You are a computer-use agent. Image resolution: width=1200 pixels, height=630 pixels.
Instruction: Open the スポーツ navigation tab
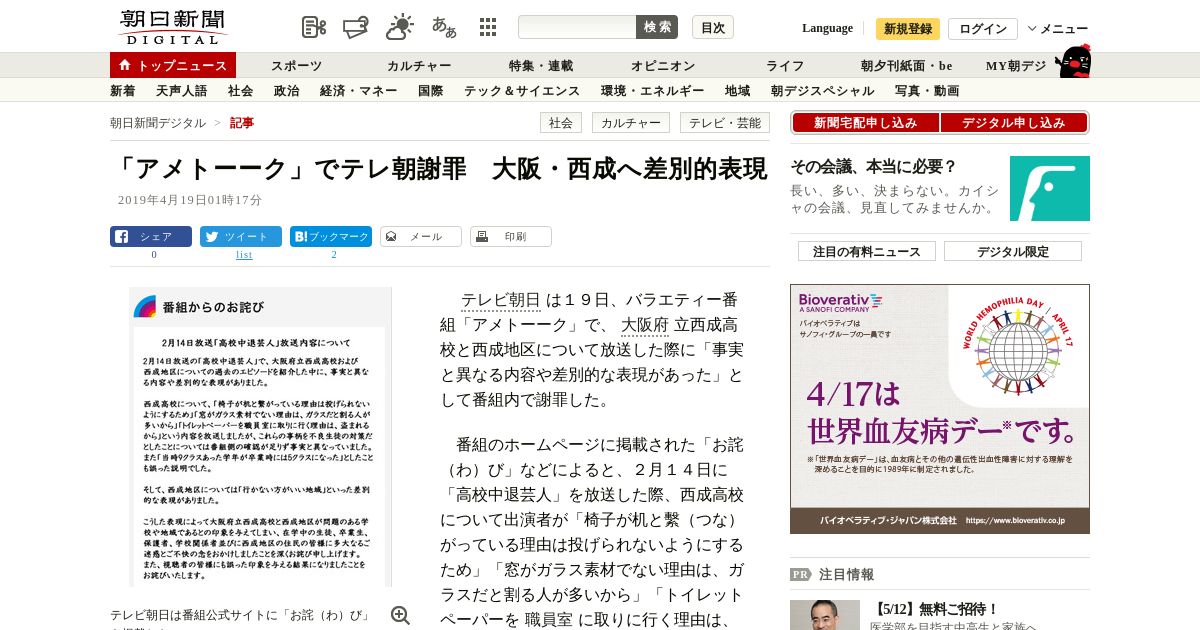296,66
